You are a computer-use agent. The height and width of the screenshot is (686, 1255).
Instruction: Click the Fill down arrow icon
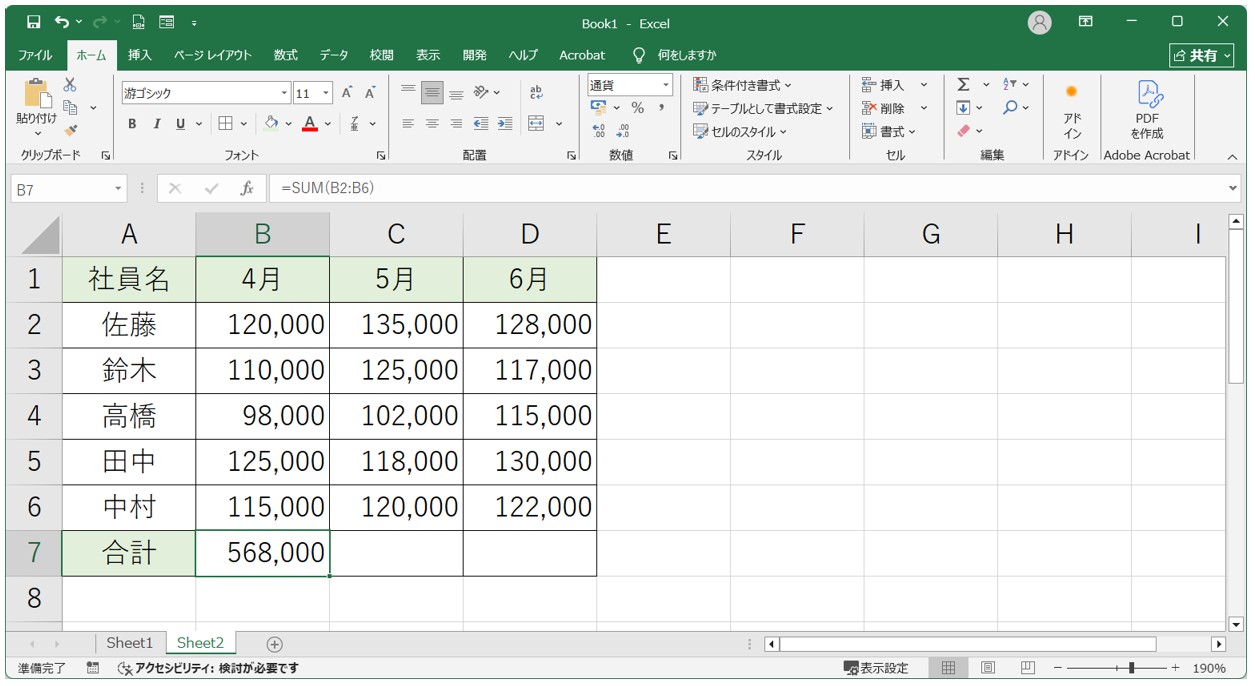tap(963, 108)
